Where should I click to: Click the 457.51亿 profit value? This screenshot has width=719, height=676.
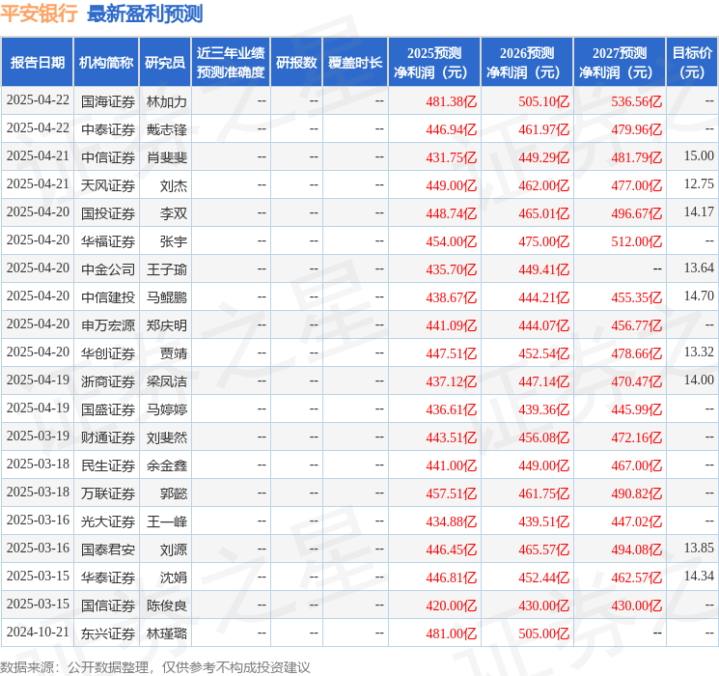451,493
